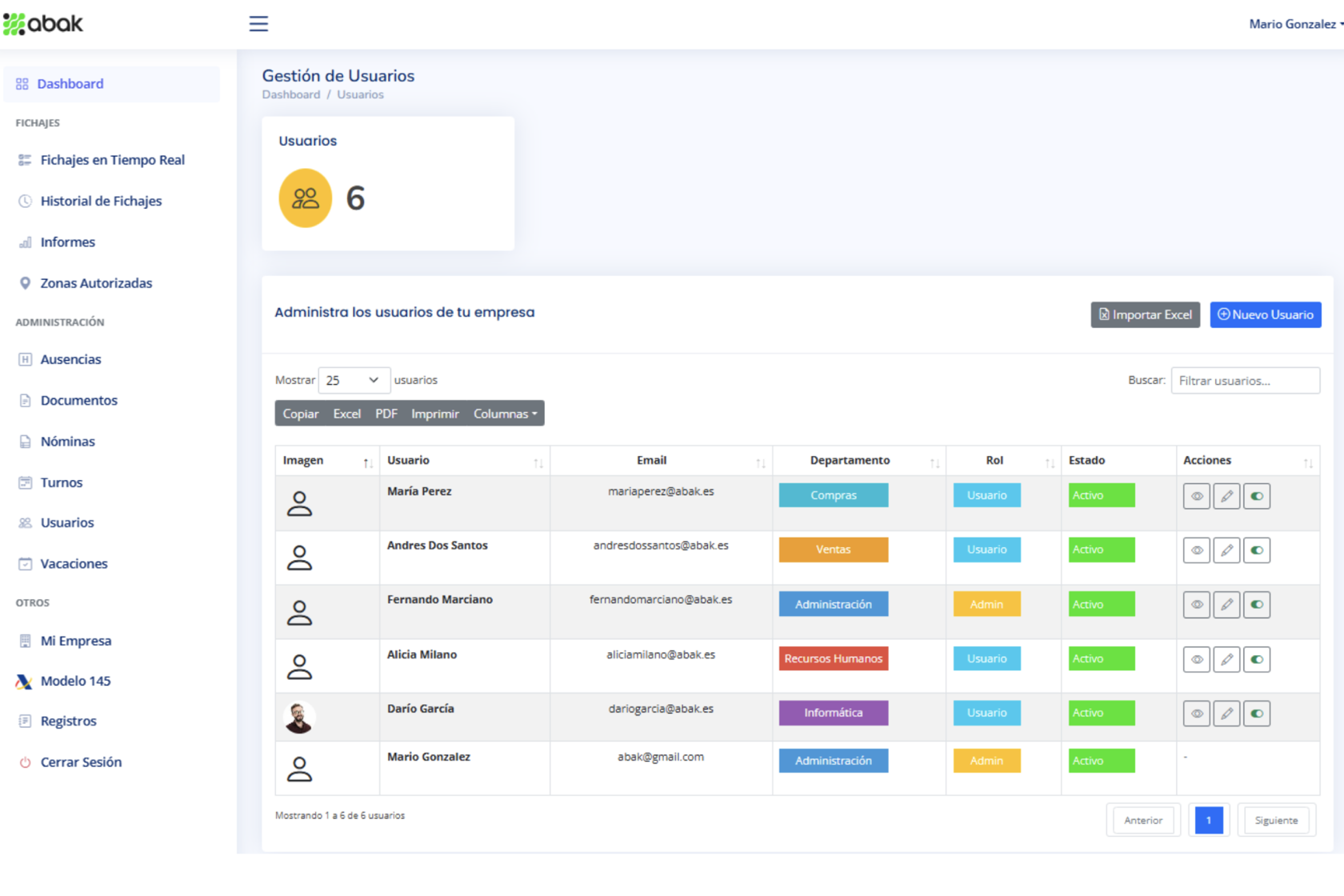
Task: Click the Filtrar usuarios search field
Action: pyautogui.click(x=1245, y=381)
